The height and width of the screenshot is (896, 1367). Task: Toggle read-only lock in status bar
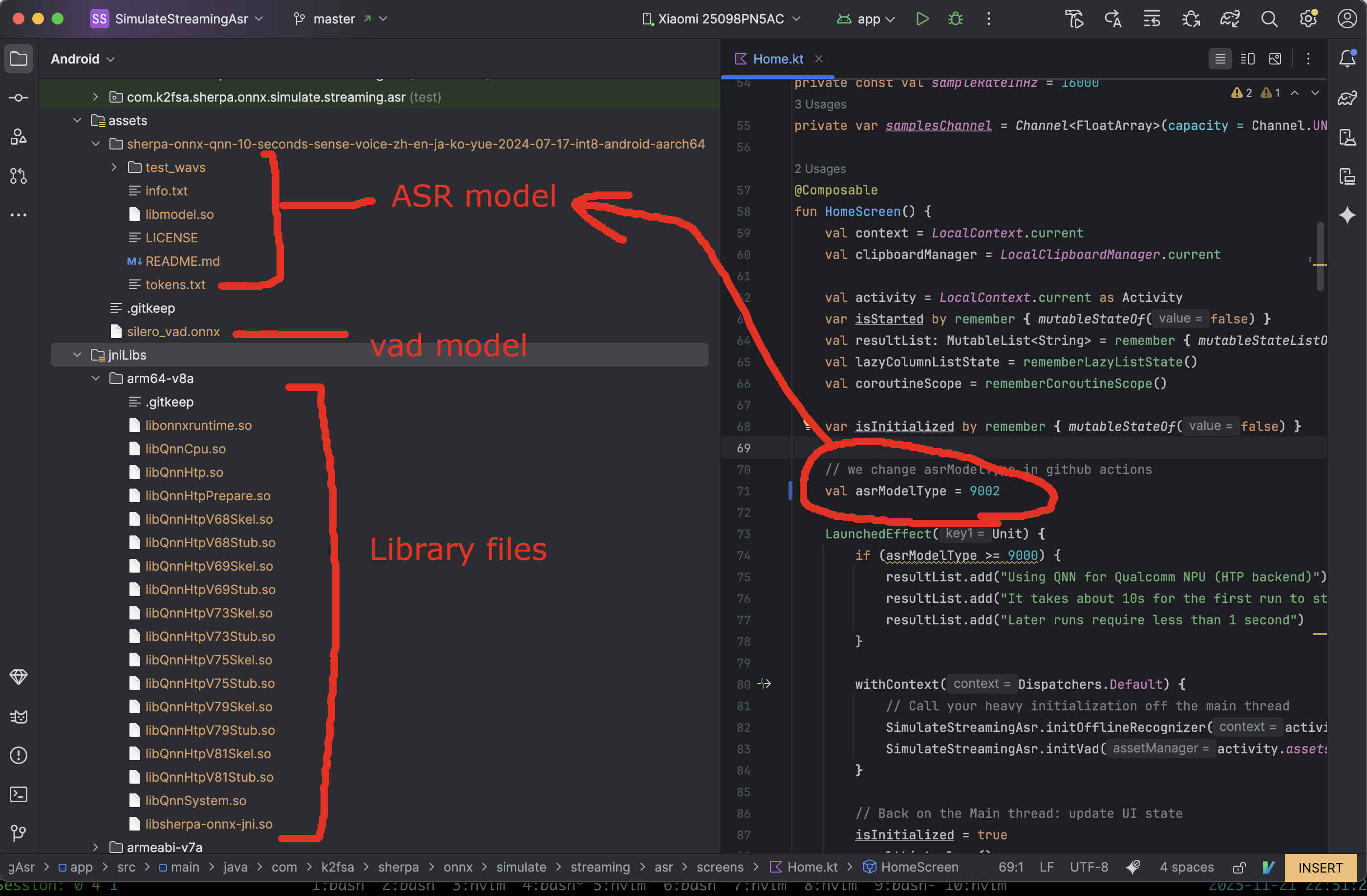click(x=1239, y=867)
